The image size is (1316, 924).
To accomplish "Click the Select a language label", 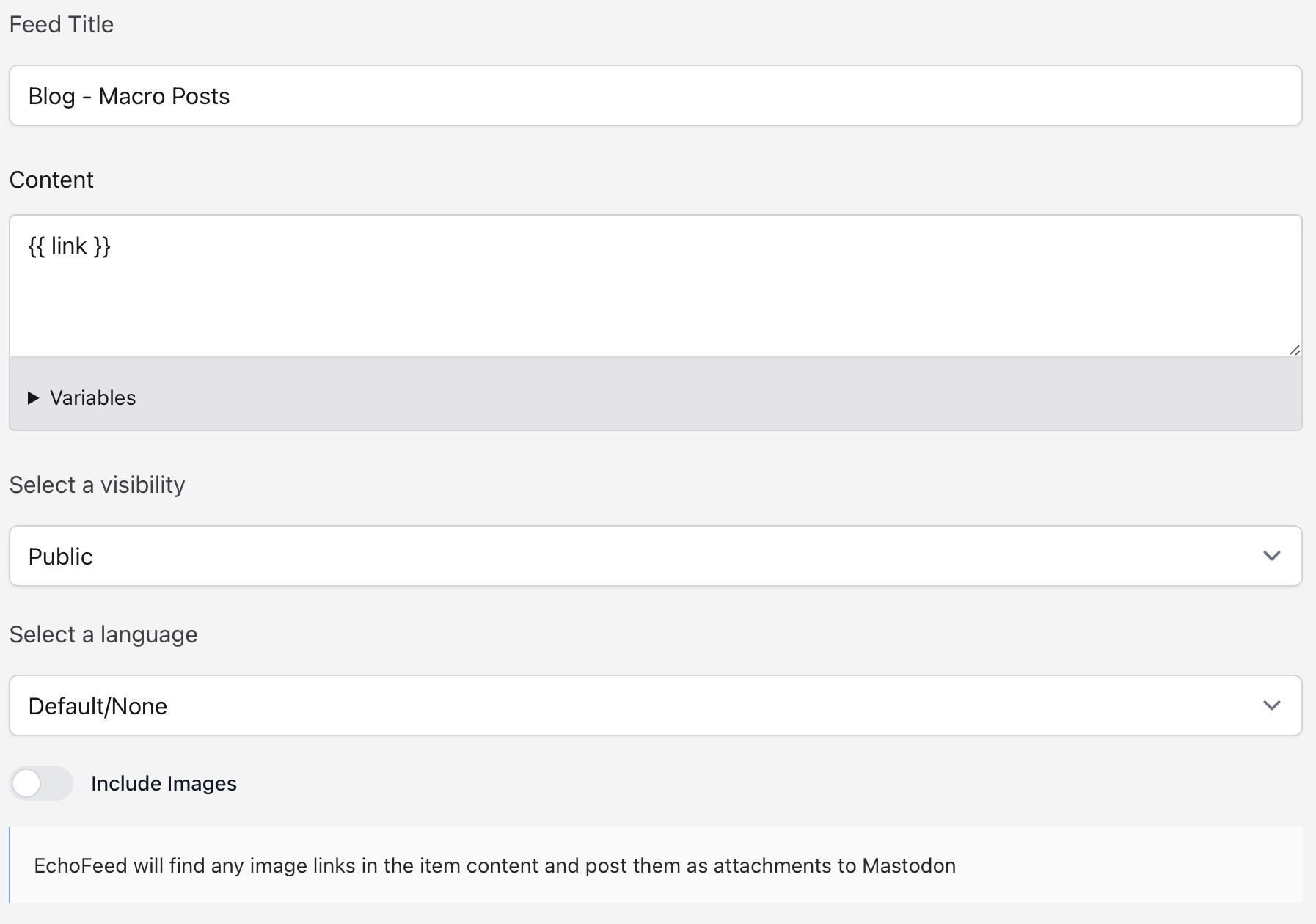I will (103, 634).
